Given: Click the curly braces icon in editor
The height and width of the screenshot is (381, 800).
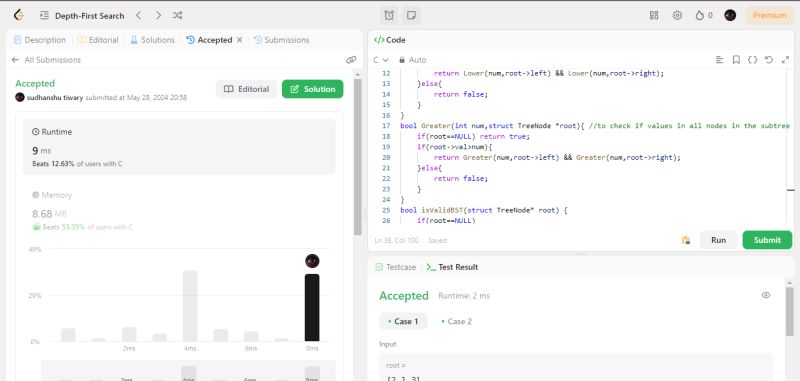Looking at the screenshot, I should (x=752, y=60).
